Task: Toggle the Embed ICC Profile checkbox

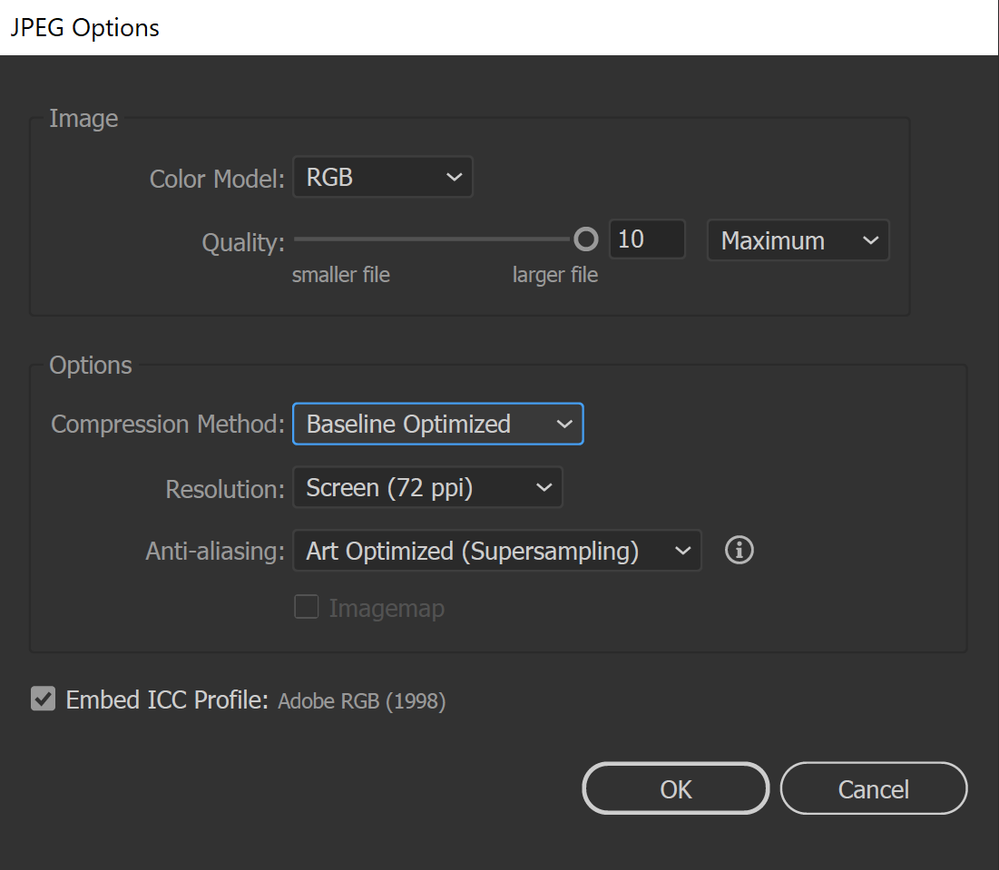Action: [x=43, y=699]
